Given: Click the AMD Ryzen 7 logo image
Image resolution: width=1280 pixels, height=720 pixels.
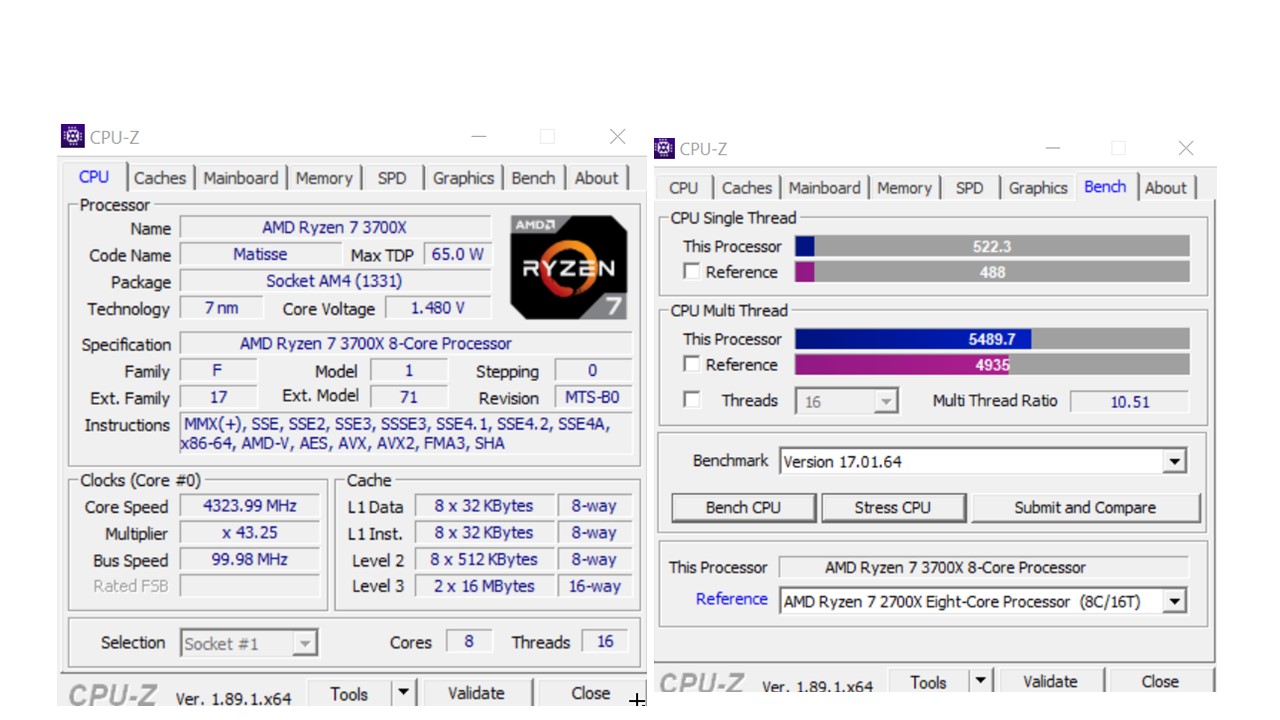Looking at the screenshot, I should (x=568, y=266).
